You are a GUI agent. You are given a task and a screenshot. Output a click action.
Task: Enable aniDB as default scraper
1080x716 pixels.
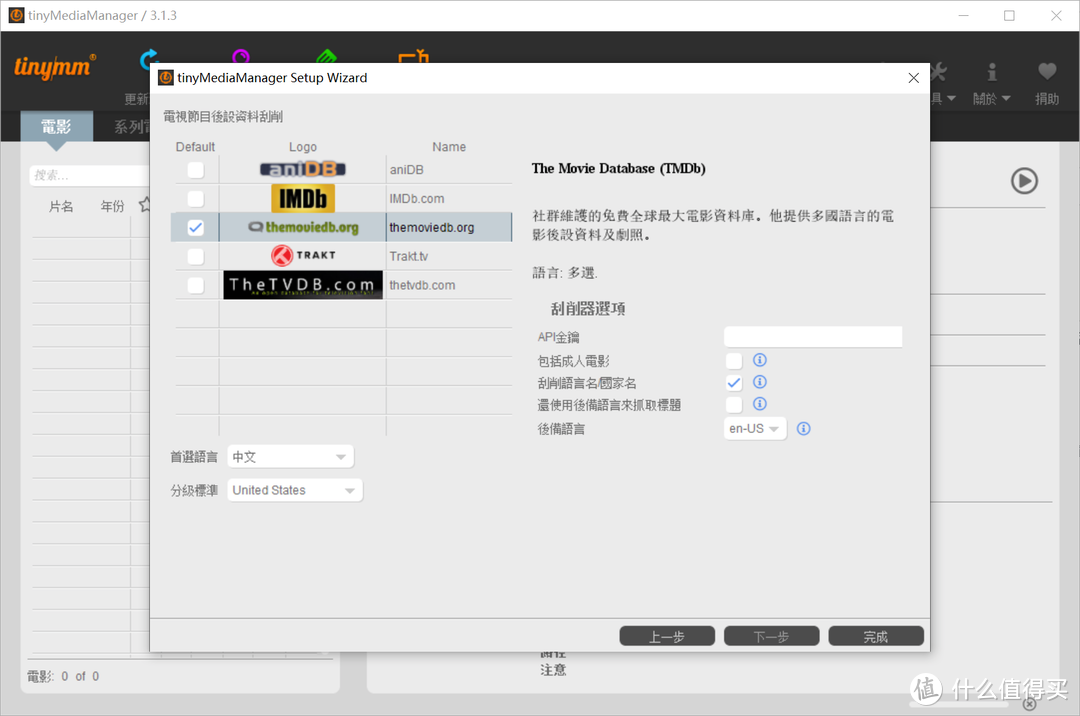point(196,170)
